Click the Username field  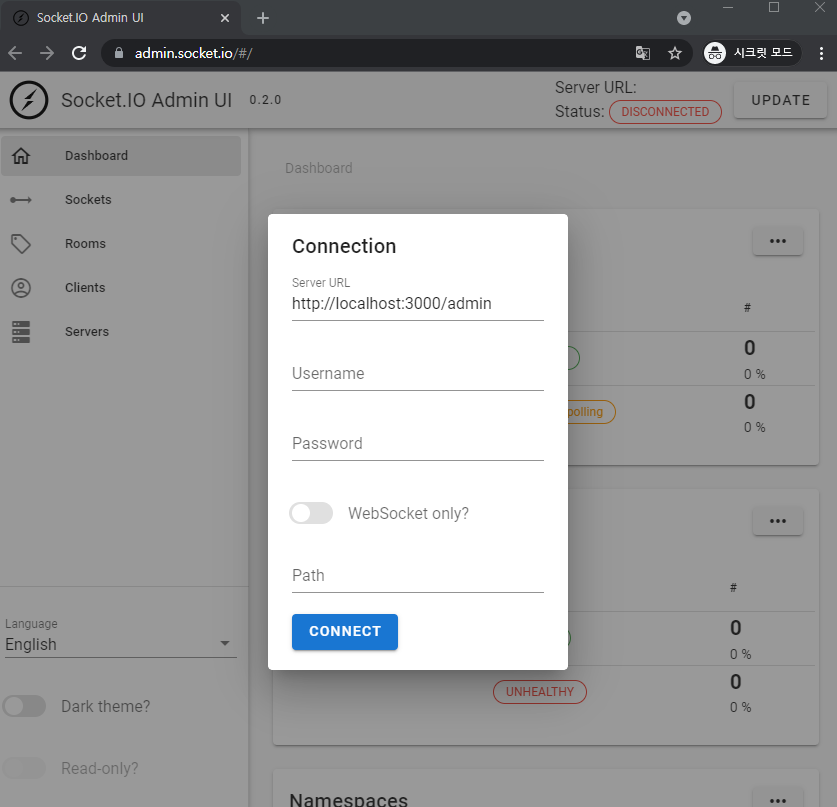point(417,373)
